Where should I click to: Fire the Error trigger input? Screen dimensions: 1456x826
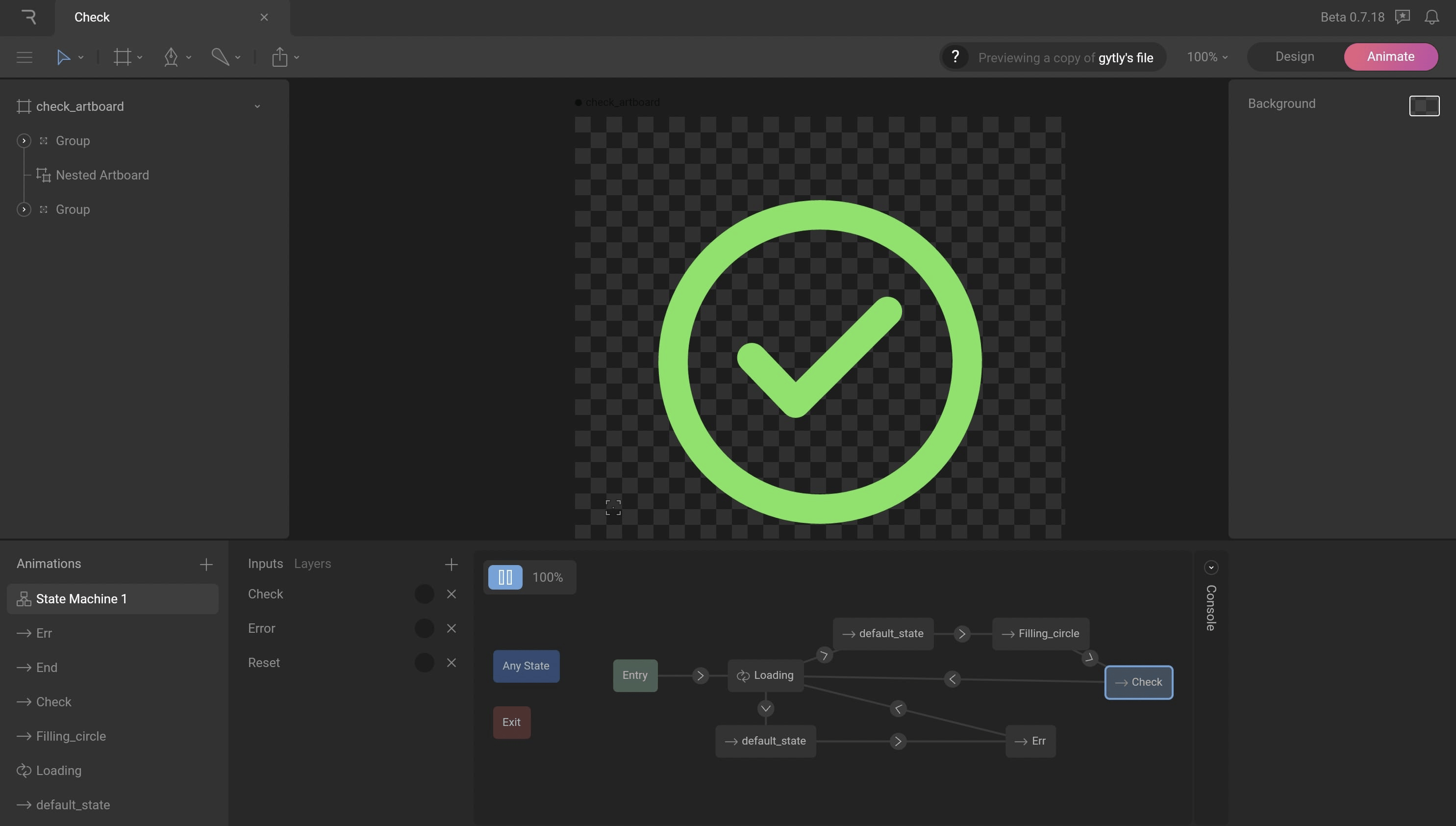(424, 628)
